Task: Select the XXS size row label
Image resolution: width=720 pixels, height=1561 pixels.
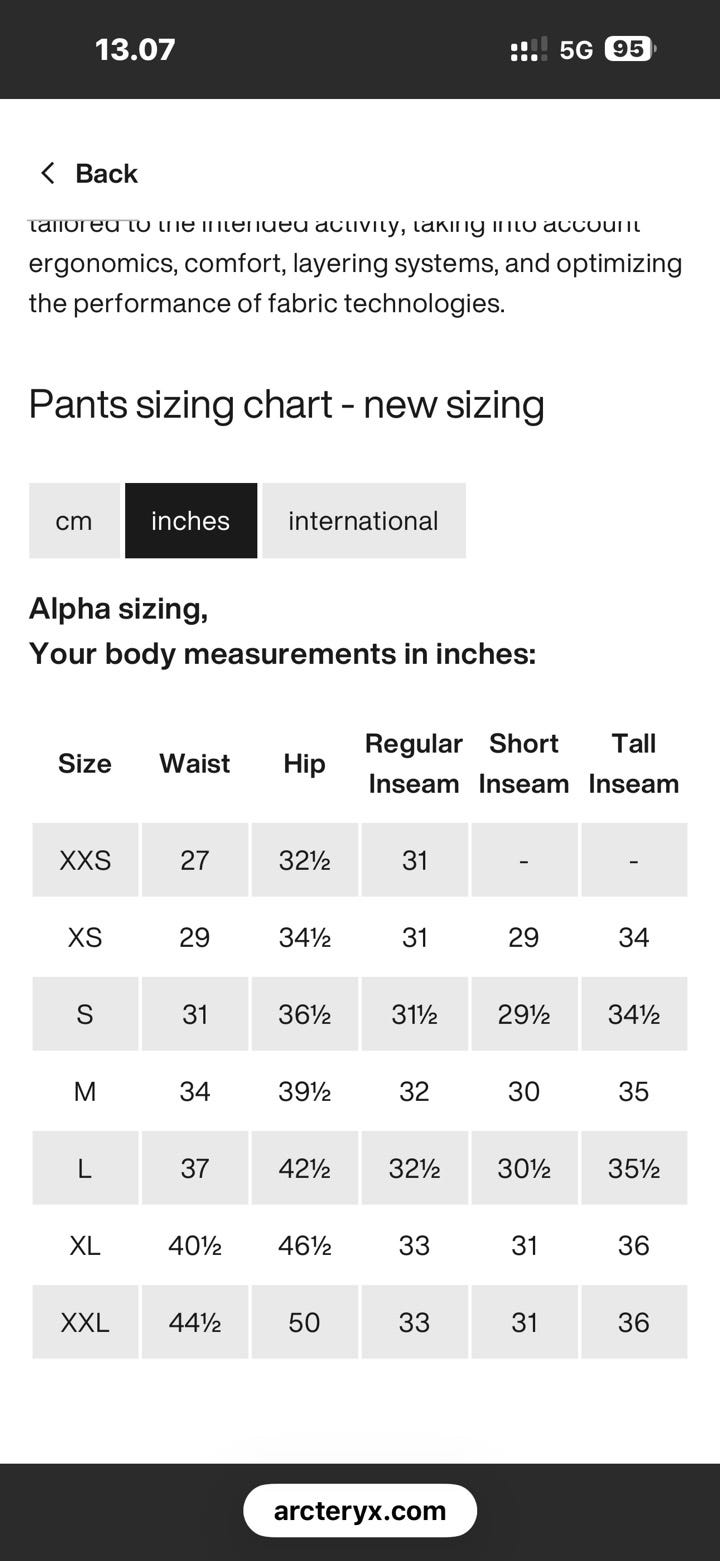Action: [85, 860]
